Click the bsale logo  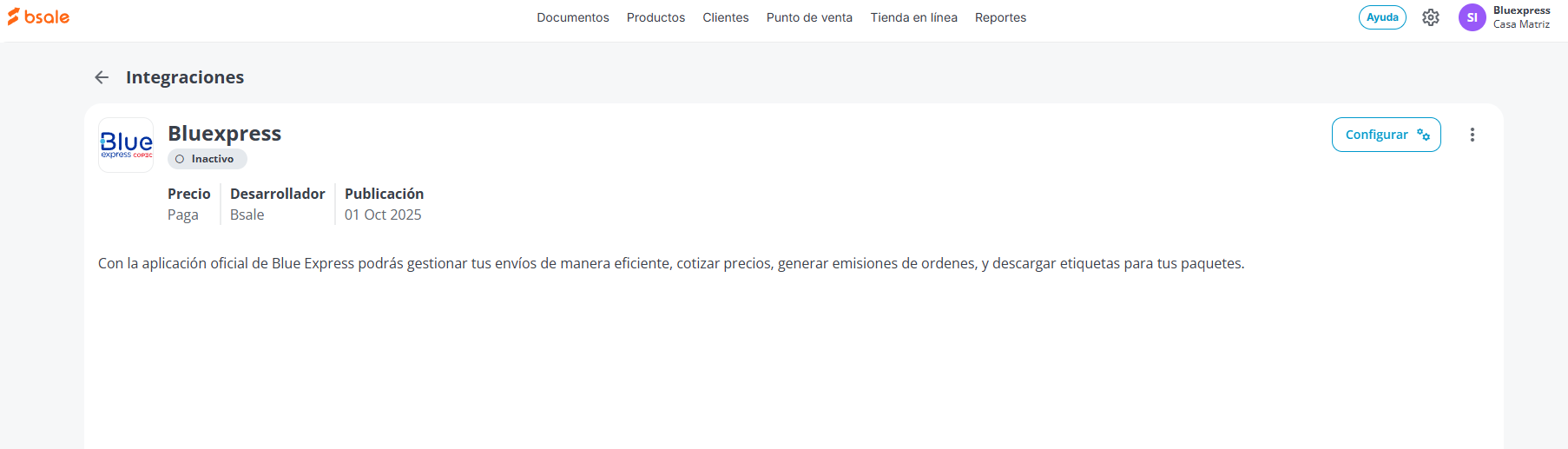tap(38, 17)
